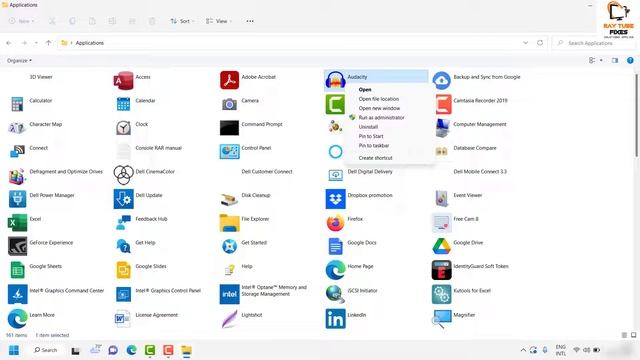Select the Adobe Acrobat icon
Viewport: 640px width, 360px height.
click(x=229, y=80)
